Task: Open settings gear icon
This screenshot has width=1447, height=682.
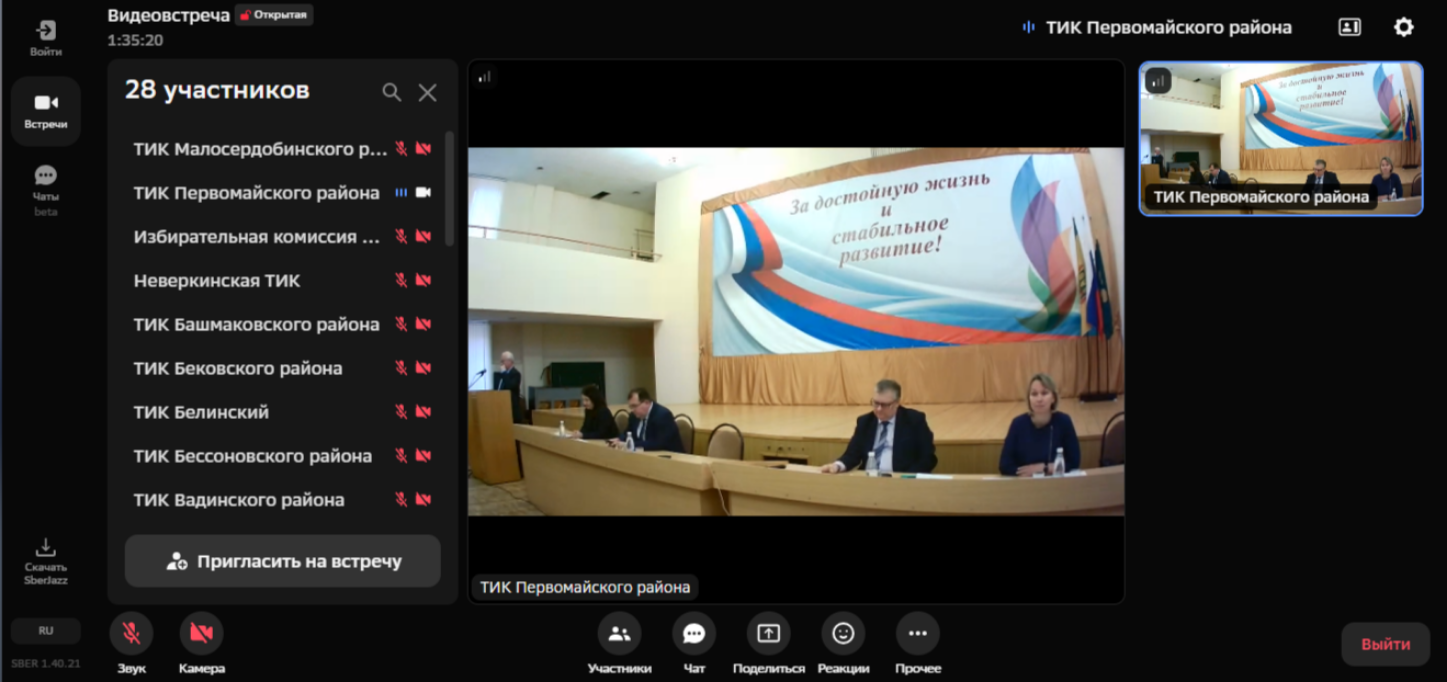Action: coord(1404,27)
